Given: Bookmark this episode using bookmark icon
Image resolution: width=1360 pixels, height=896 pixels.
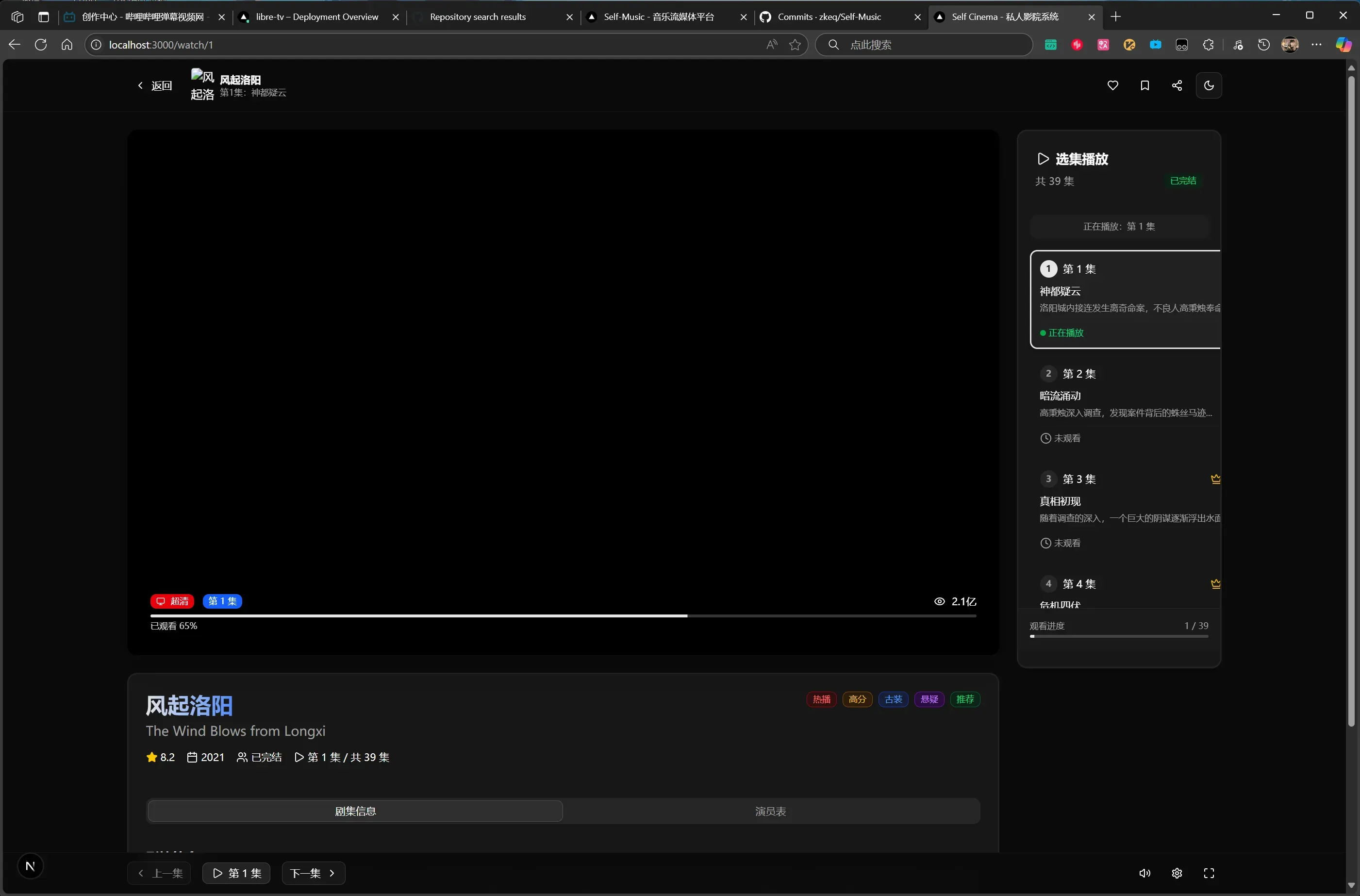Looking at the screenshot, I should tap(1144, 86).
